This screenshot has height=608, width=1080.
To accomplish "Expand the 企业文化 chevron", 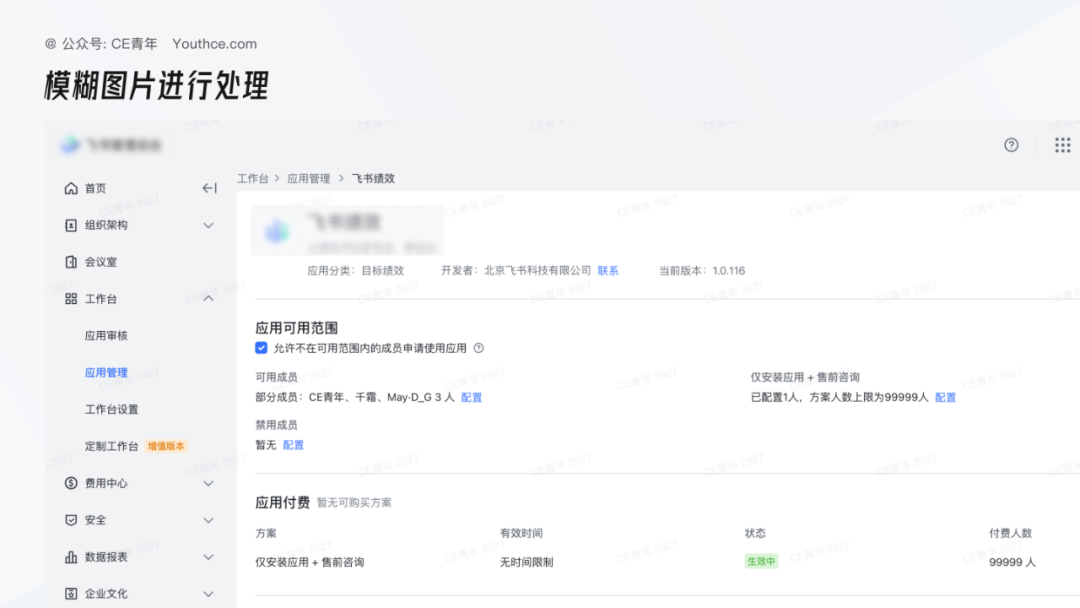I will click(208, 594).
